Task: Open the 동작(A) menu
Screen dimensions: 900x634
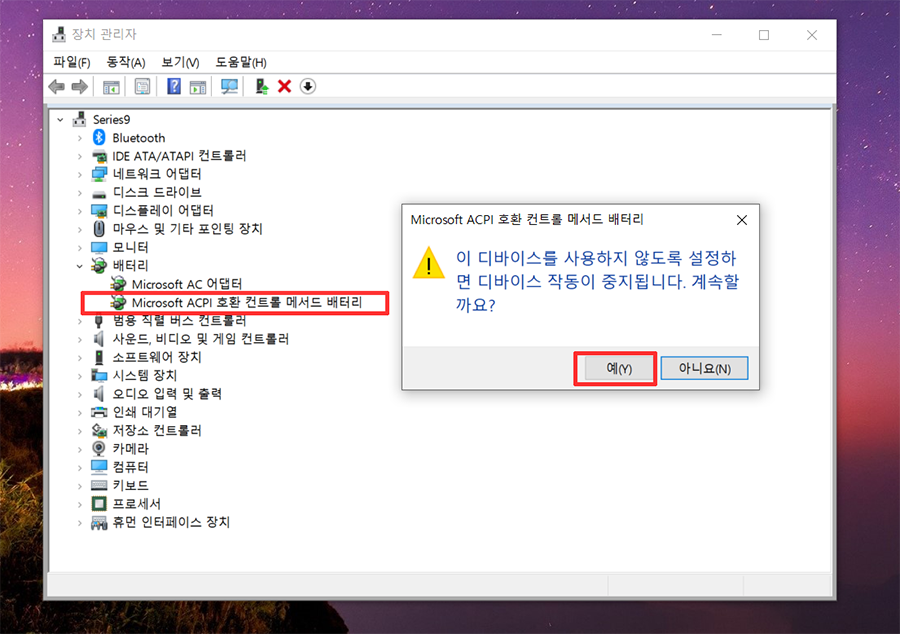Action: coord(126,62)
